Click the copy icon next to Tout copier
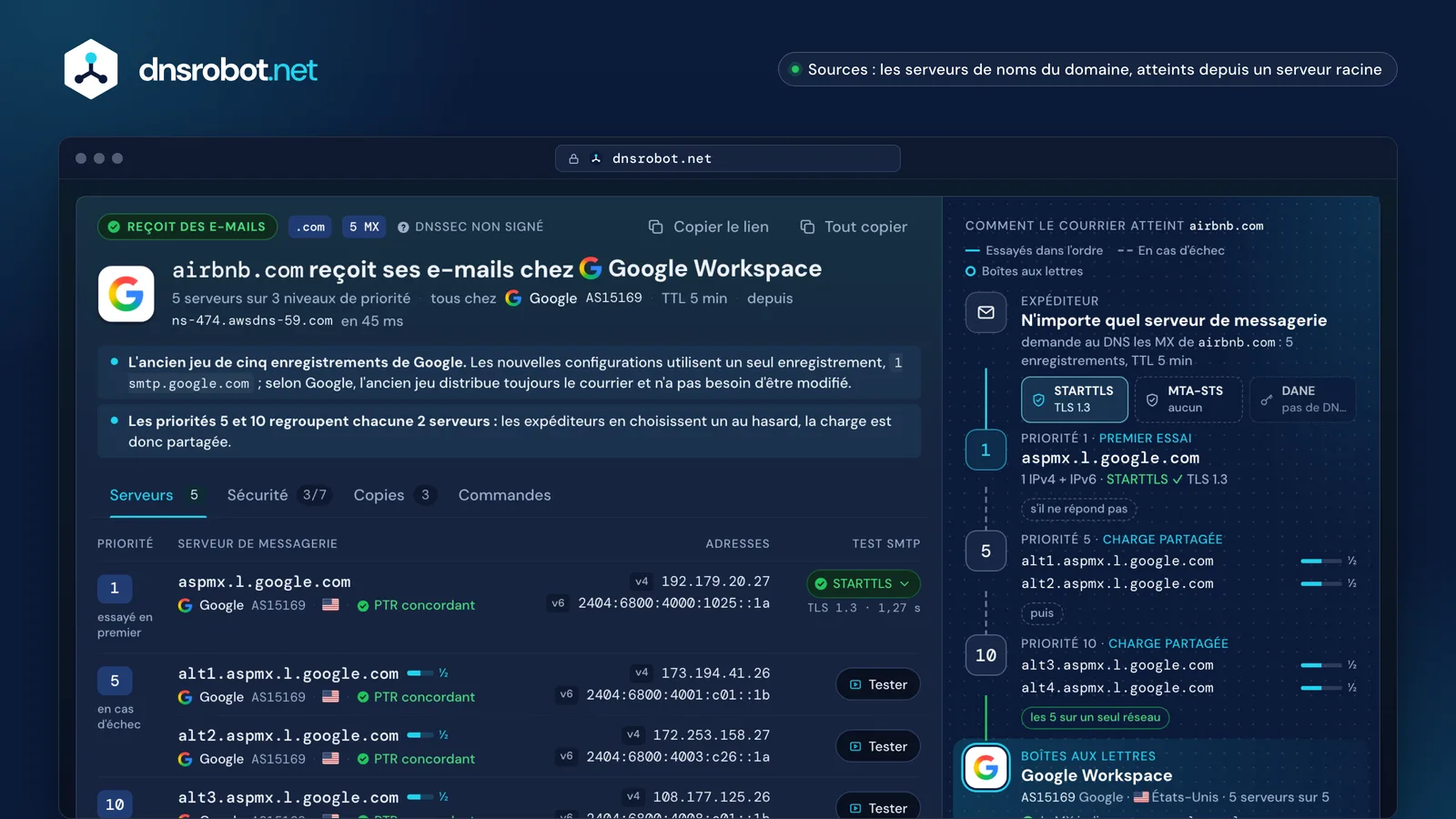The height and width of the screenshot is (819, 1456). (807, 227)
